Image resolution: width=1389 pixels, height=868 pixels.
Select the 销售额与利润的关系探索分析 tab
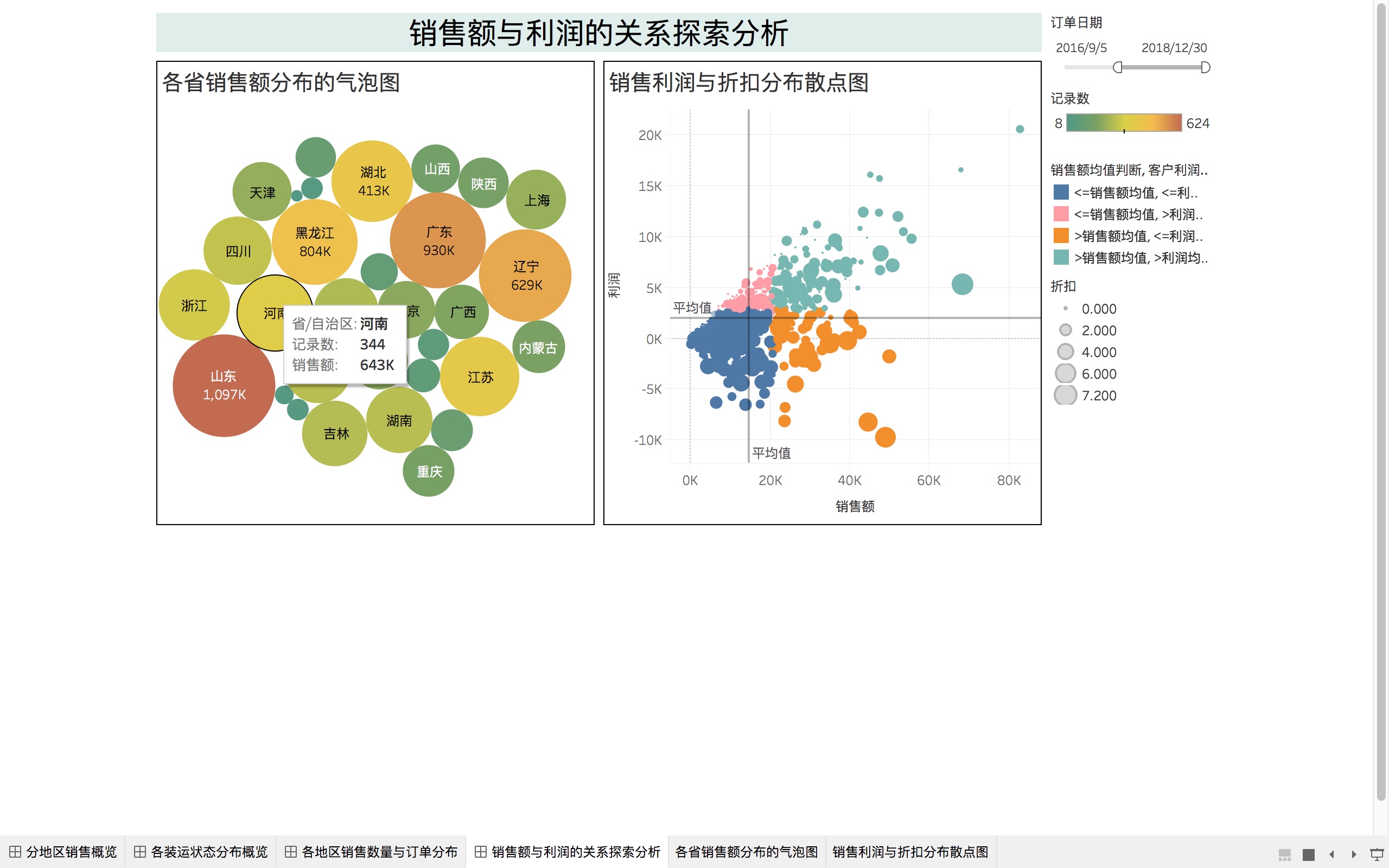(x=567, y=852)
